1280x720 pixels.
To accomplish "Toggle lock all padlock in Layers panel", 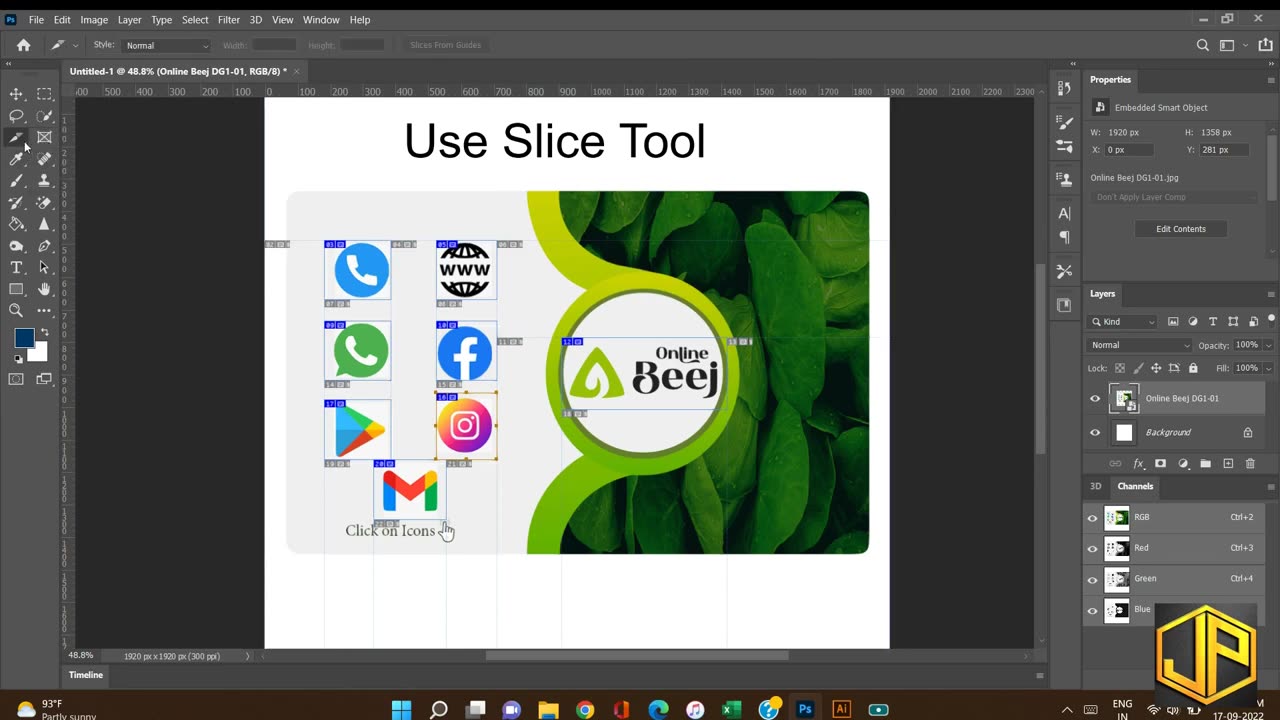I will tap(1193, 368).
